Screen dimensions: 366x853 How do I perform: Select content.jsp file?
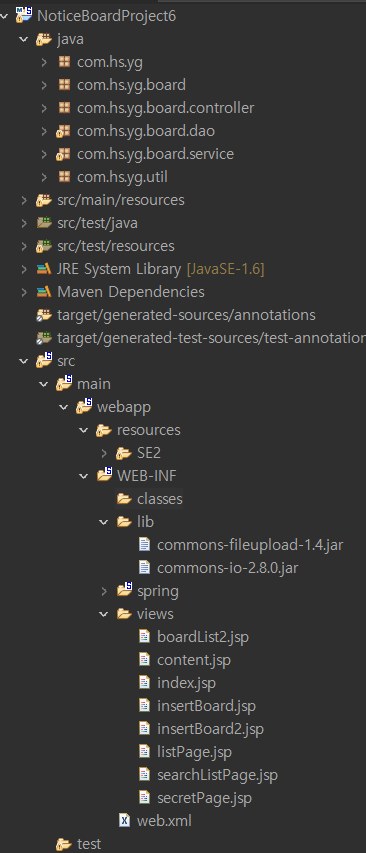[x=194, y=659]
